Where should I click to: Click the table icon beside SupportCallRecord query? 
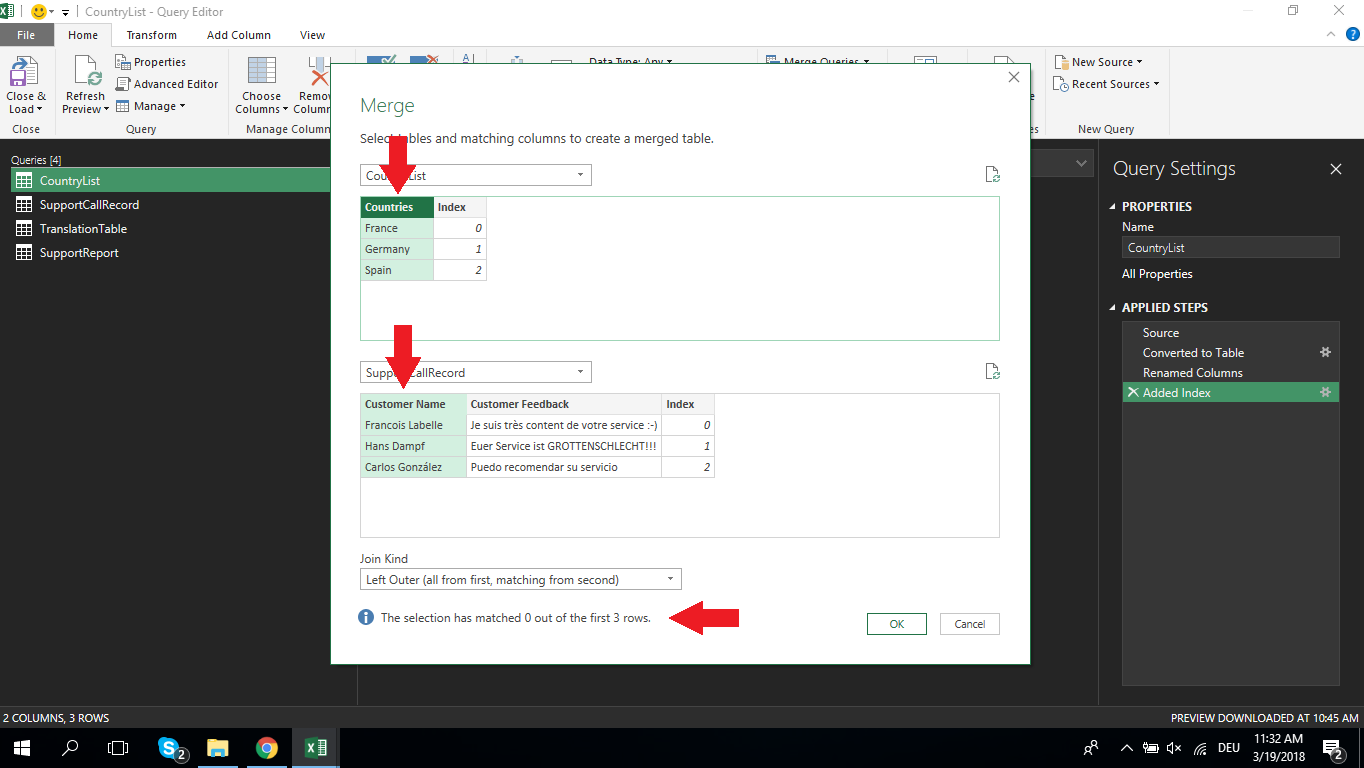24,204
